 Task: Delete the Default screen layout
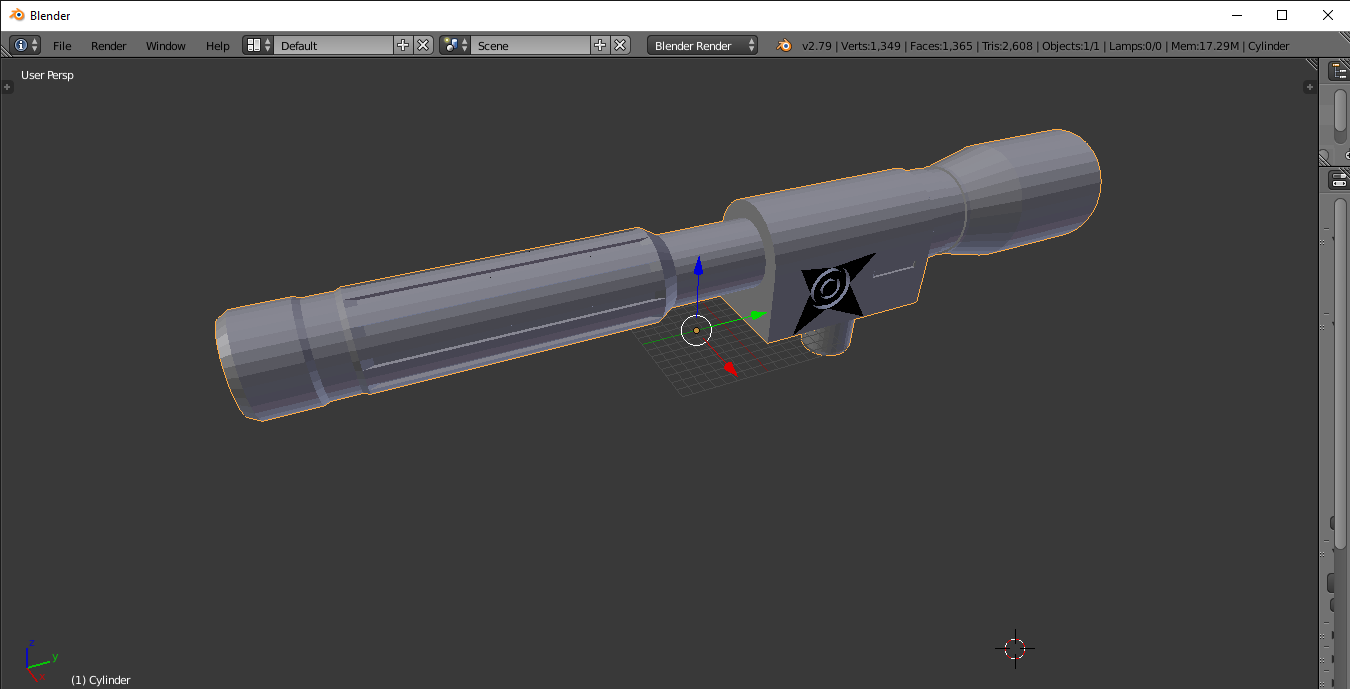tap(423, 45)
